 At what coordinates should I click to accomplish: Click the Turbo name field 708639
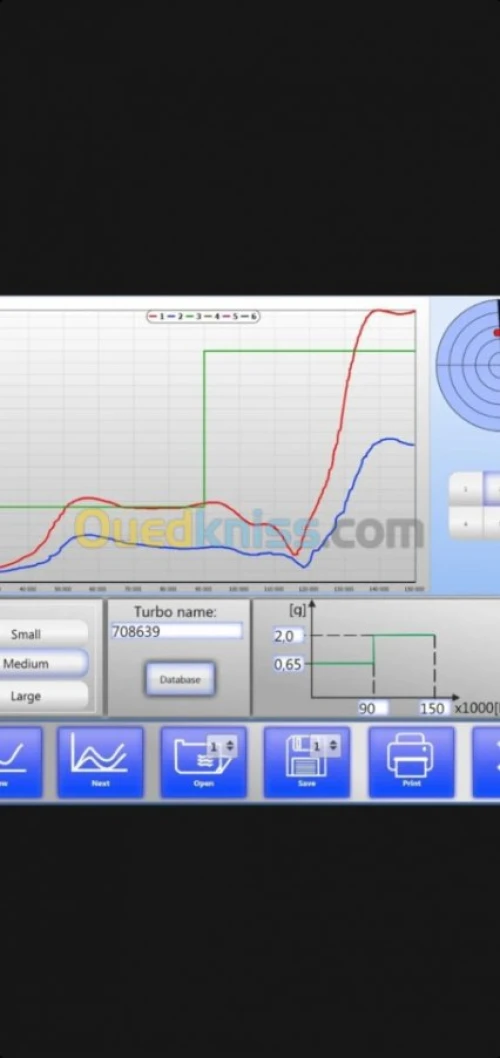pyautogui.click(x=177, y=632)
